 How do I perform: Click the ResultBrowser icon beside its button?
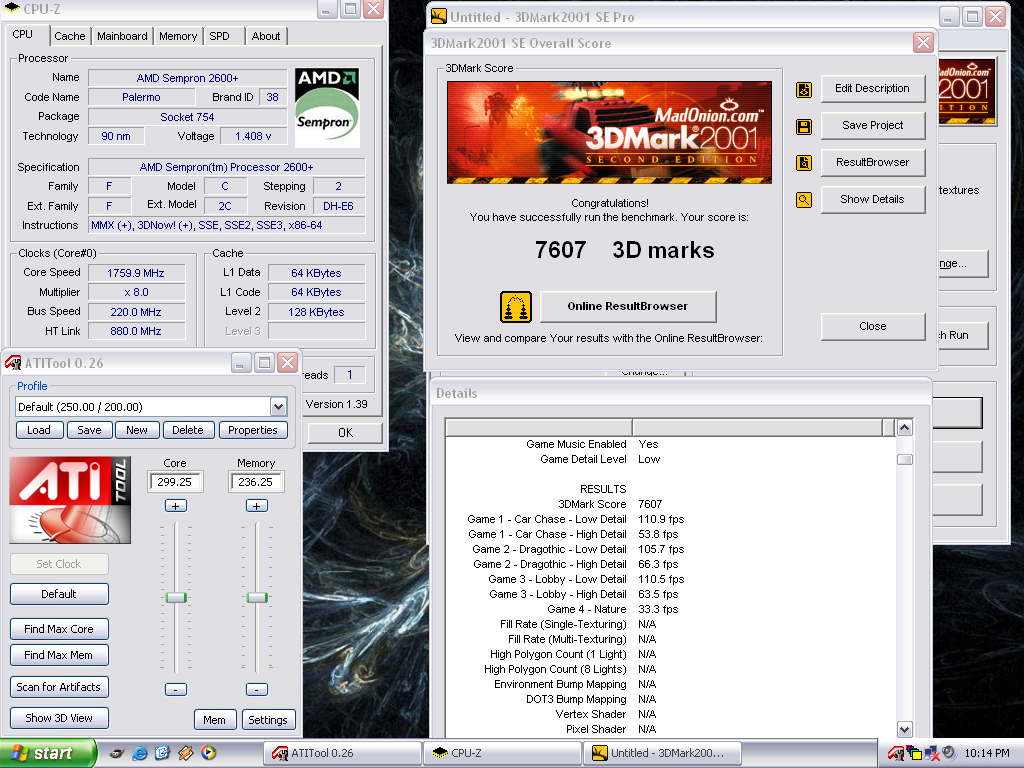tap(804, 163)
